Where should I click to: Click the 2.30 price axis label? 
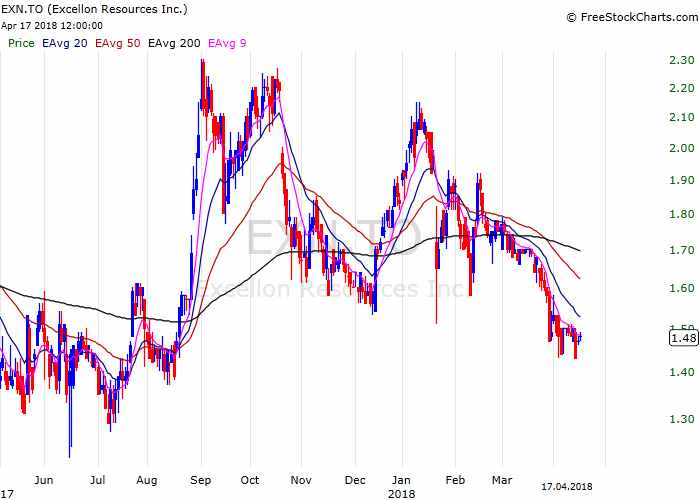click(x=679, y=62)
